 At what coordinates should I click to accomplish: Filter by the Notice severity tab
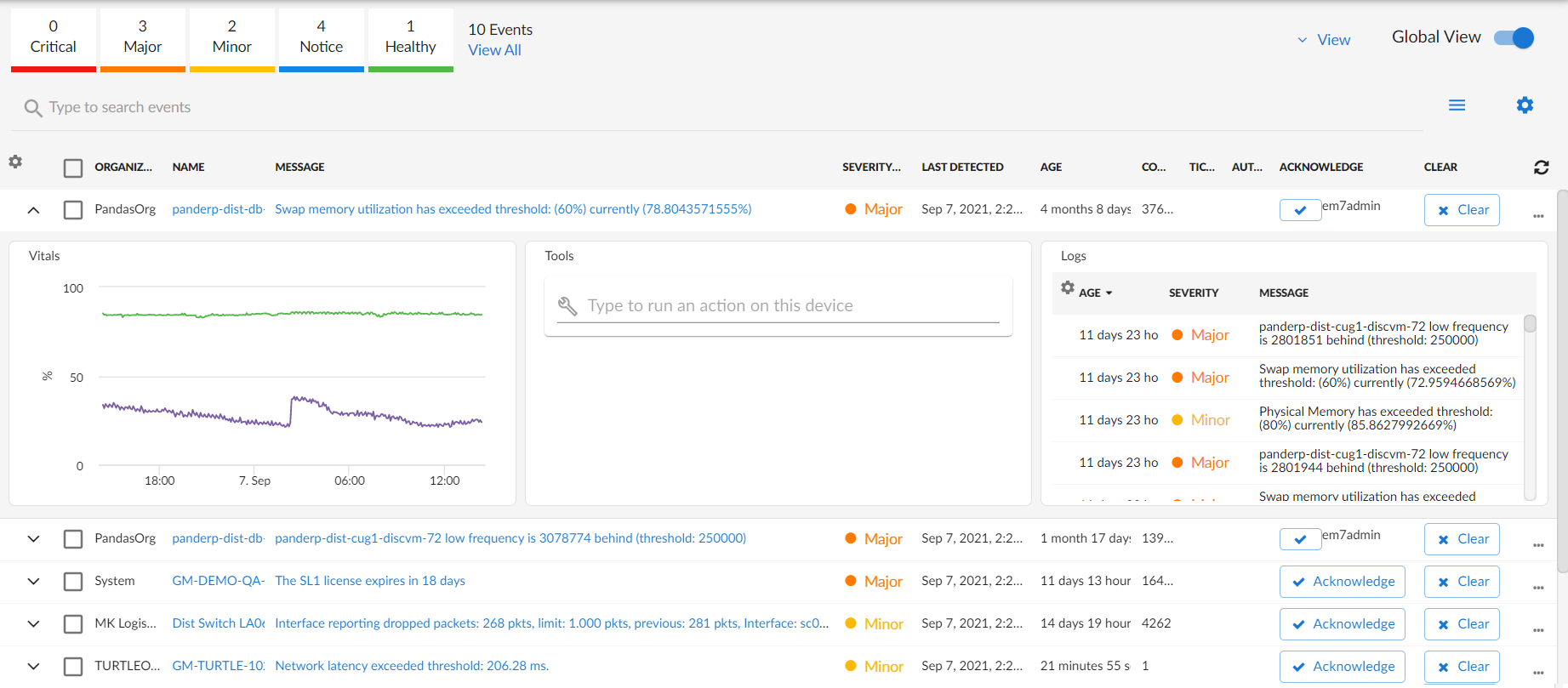pos(321,38)
